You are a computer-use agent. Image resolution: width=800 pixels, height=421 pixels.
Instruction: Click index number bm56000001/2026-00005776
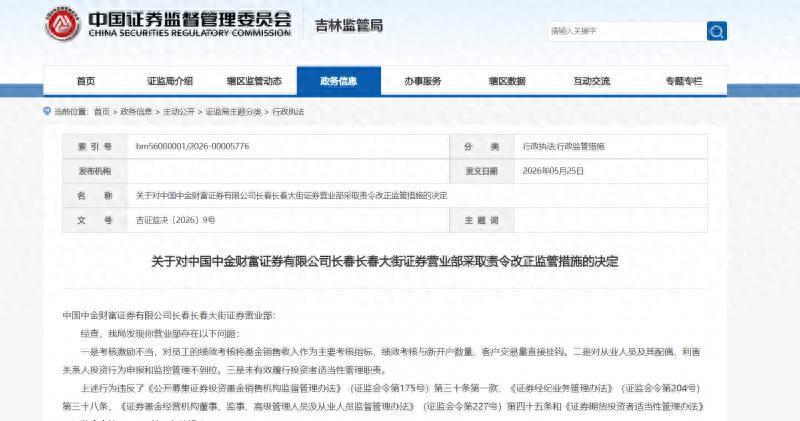point(192,146)
